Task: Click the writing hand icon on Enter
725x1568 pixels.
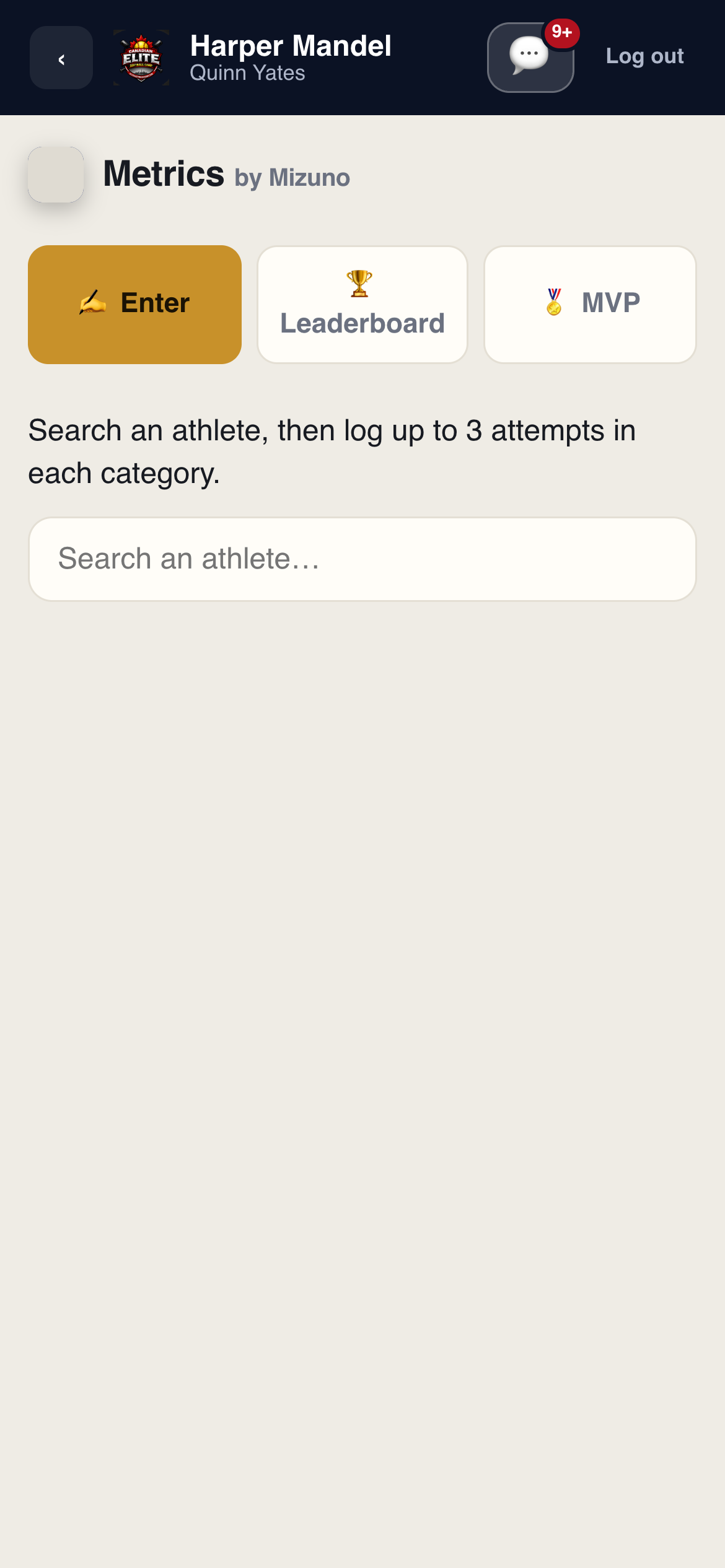Action: click(x=92, y=303)
